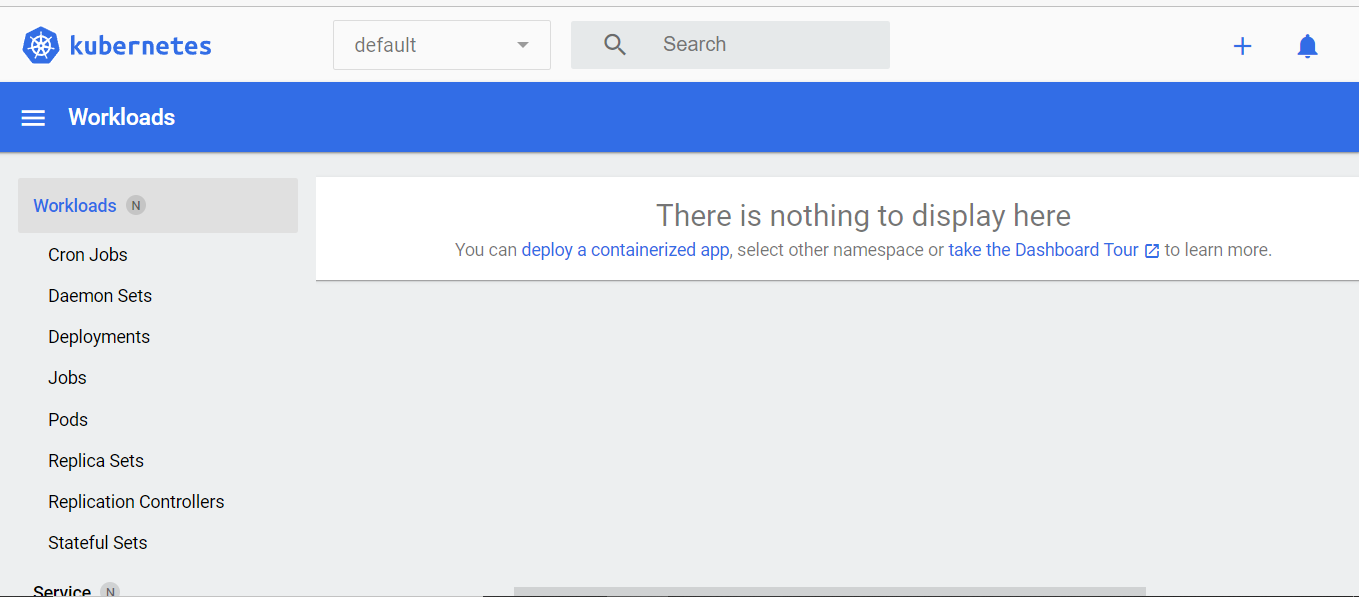Click the magnifying glass search icon

[615, 45]
